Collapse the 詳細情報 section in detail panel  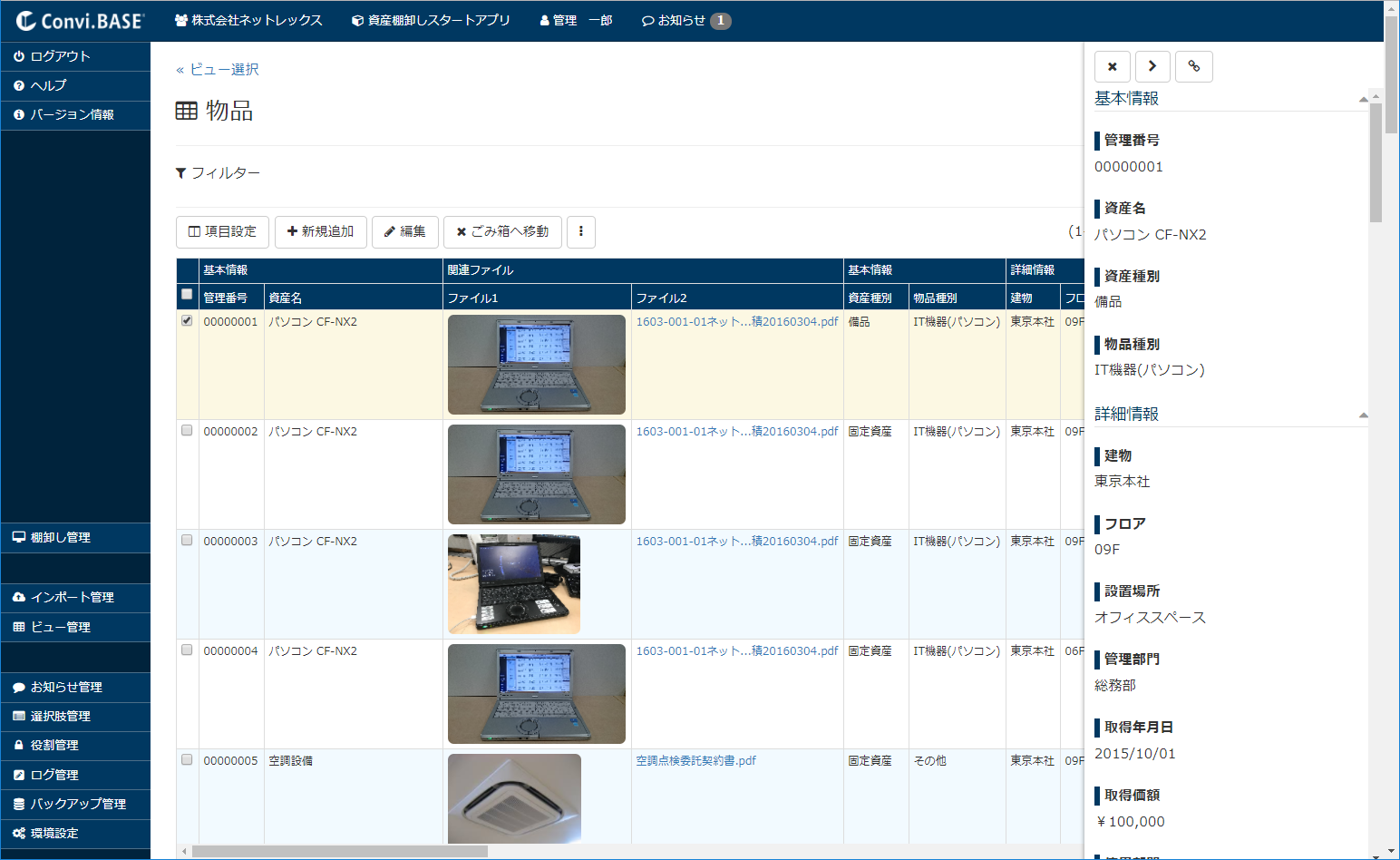tap(1364, 414)
